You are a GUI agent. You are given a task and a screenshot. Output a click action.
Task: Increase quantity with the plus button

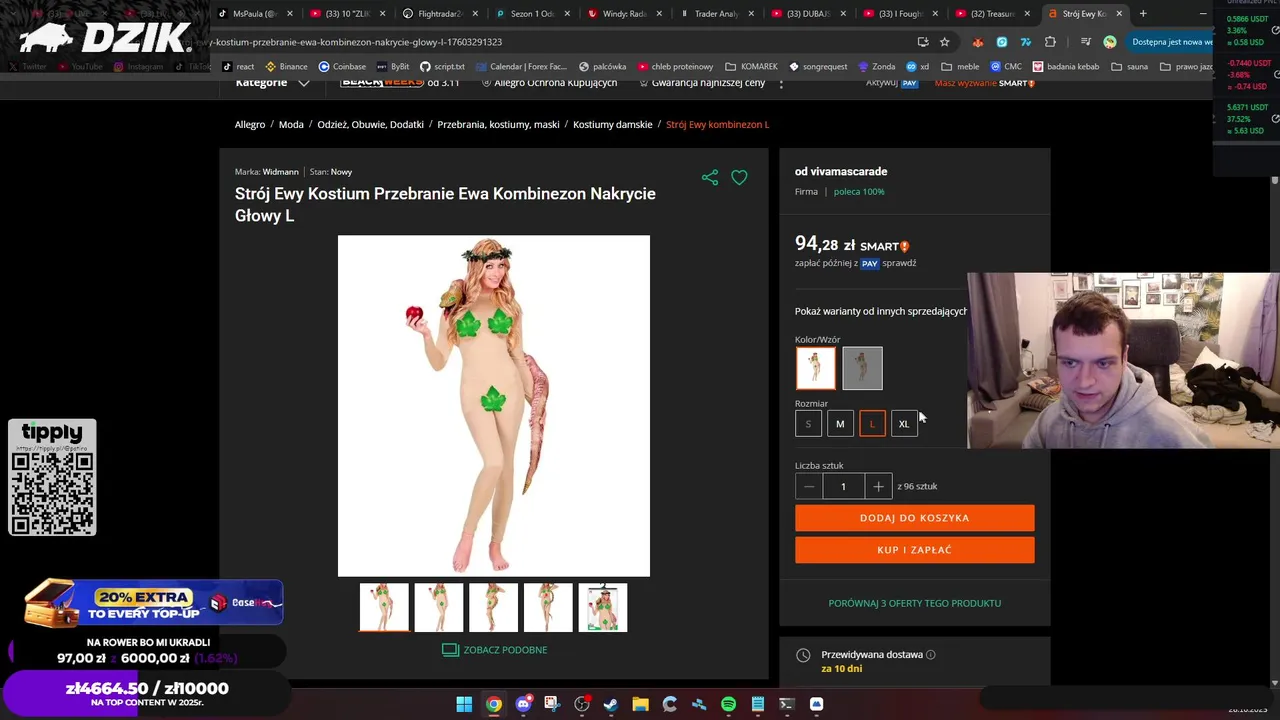878,486
